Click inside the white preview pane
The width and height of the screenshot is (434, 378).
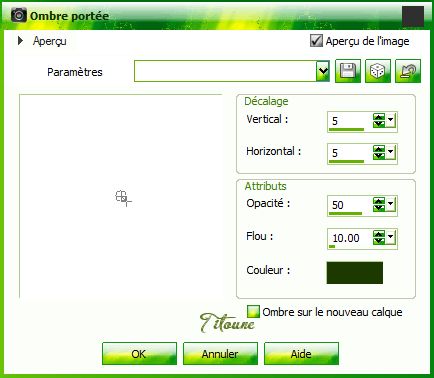click(121, 196)
